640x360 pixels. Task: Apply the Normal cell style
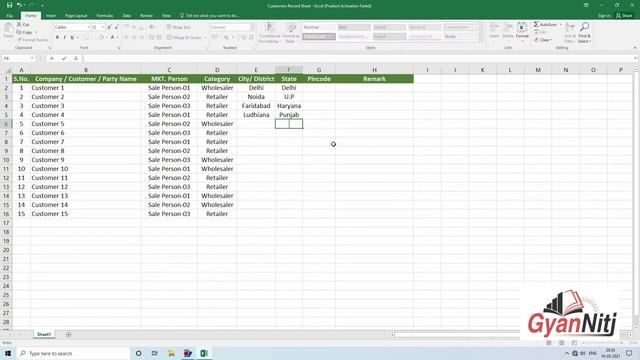[x=318, y=27]
